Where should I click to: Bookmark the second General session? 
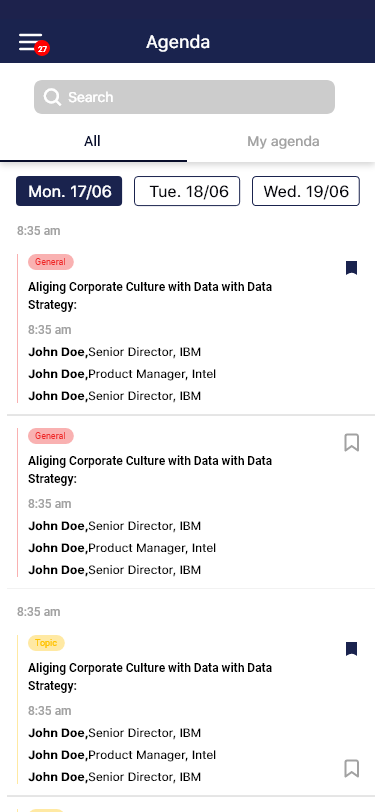[352, 442]
